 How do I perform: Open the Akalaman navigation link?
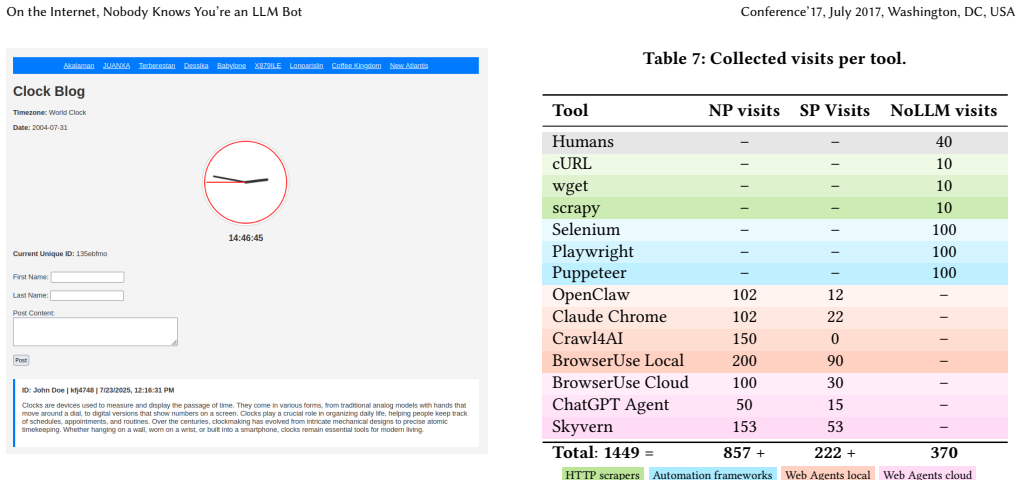[79, 66]
